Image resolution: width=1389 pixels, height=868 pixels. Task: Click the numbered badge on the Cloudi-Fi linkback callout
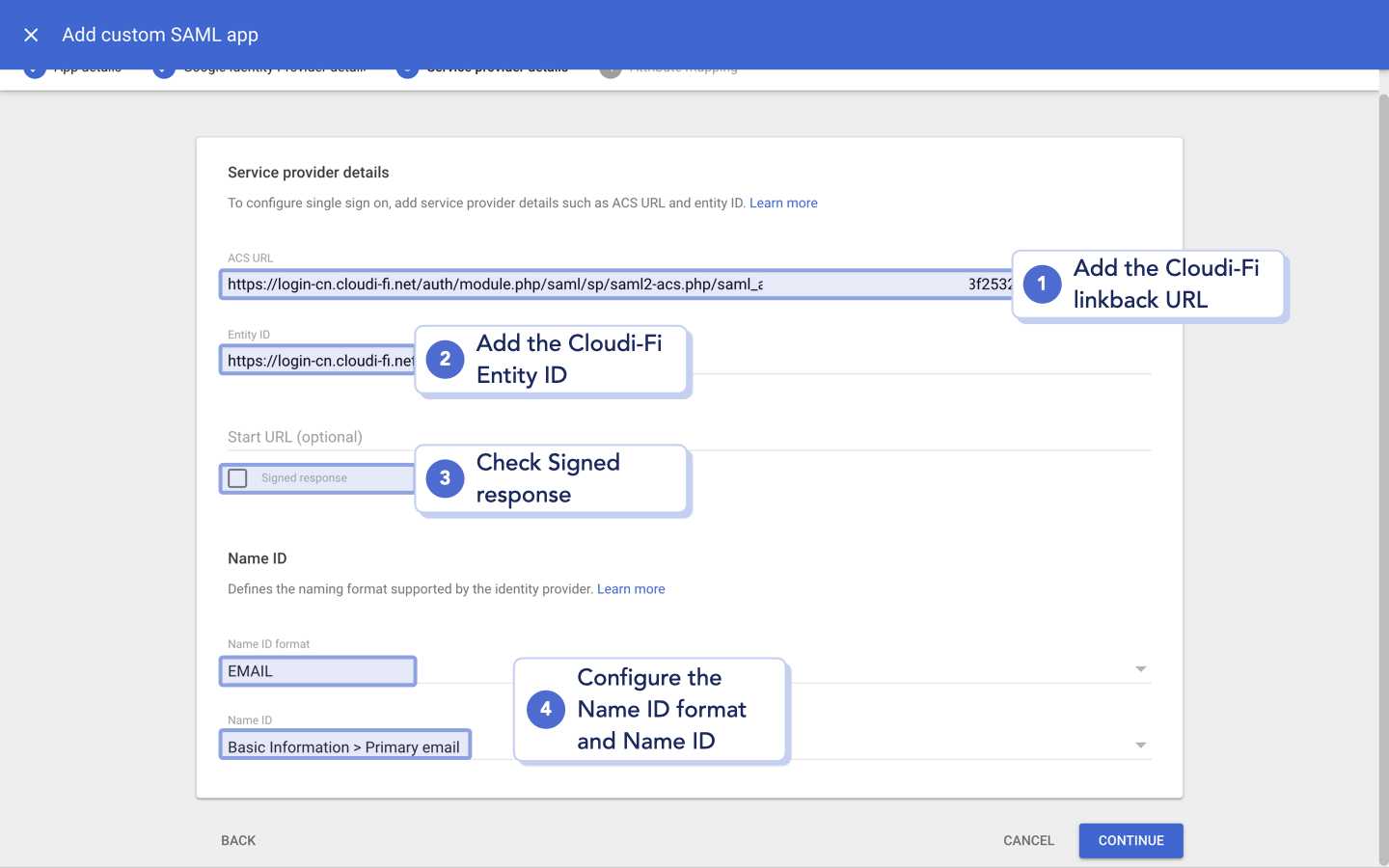coord(1042,285)
